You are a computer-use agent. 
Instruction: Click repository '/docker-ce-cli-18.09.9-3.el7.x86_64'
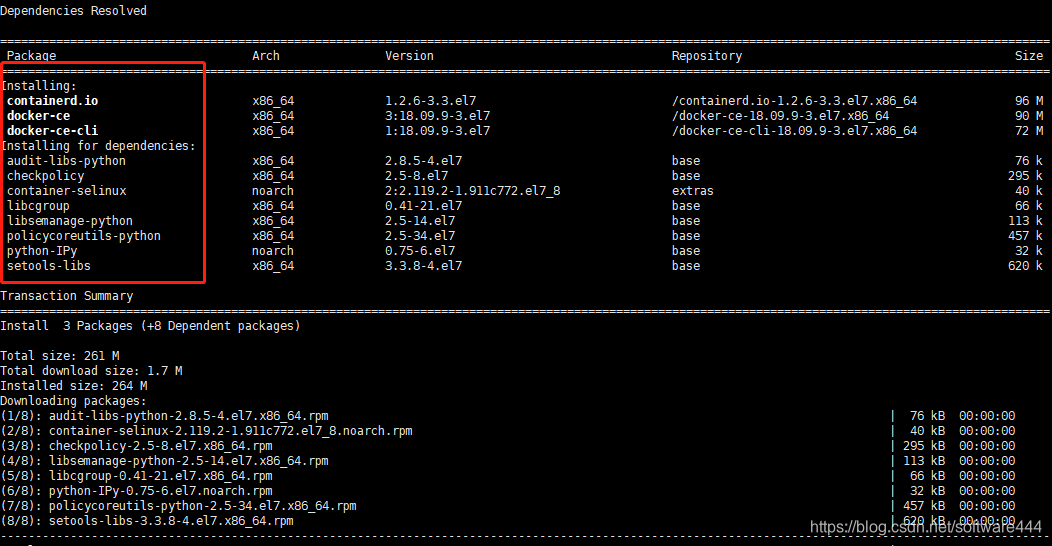point(794,131)
